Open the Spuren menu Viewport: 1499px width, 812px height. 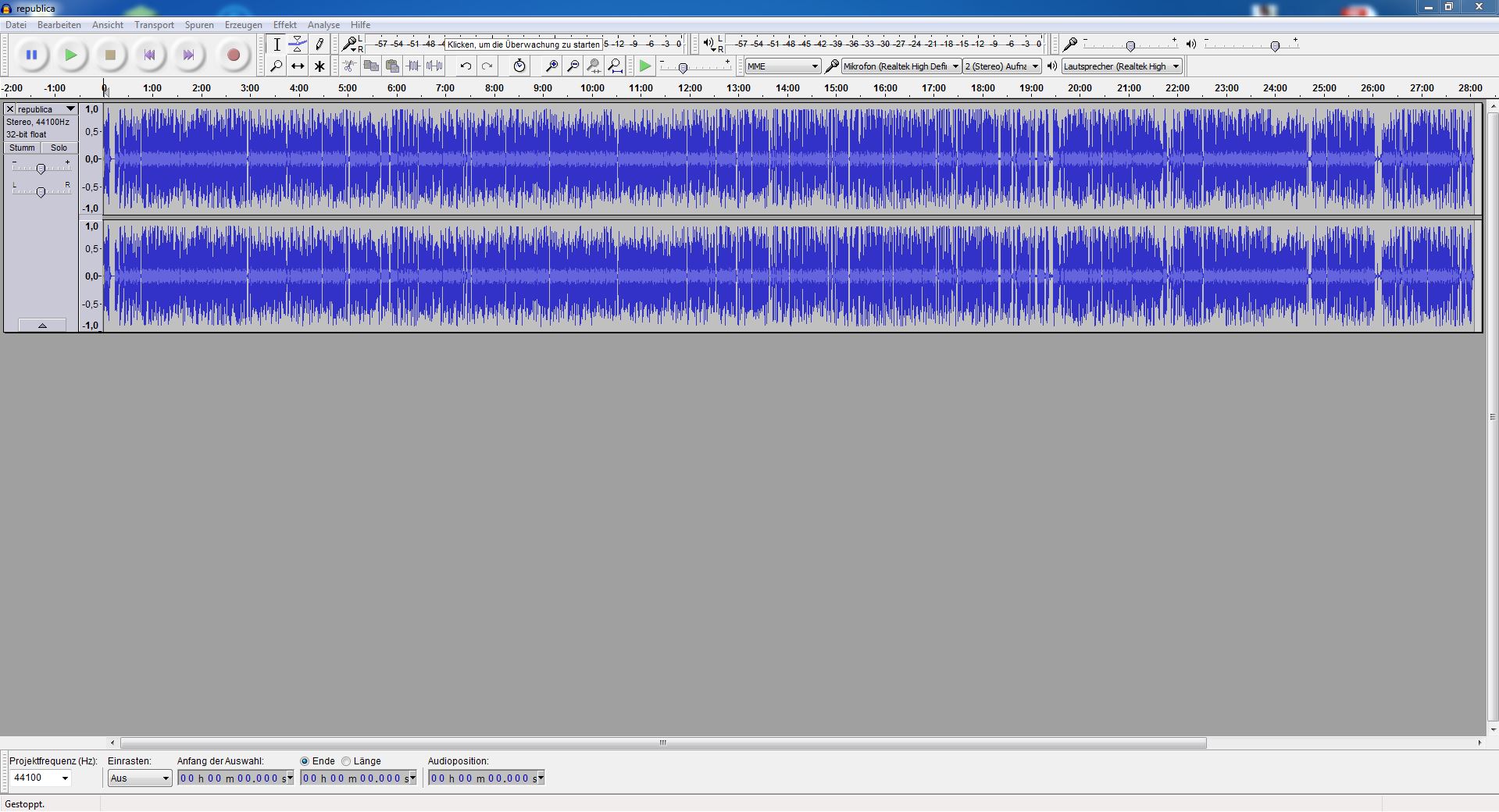[x=199, y=25]
